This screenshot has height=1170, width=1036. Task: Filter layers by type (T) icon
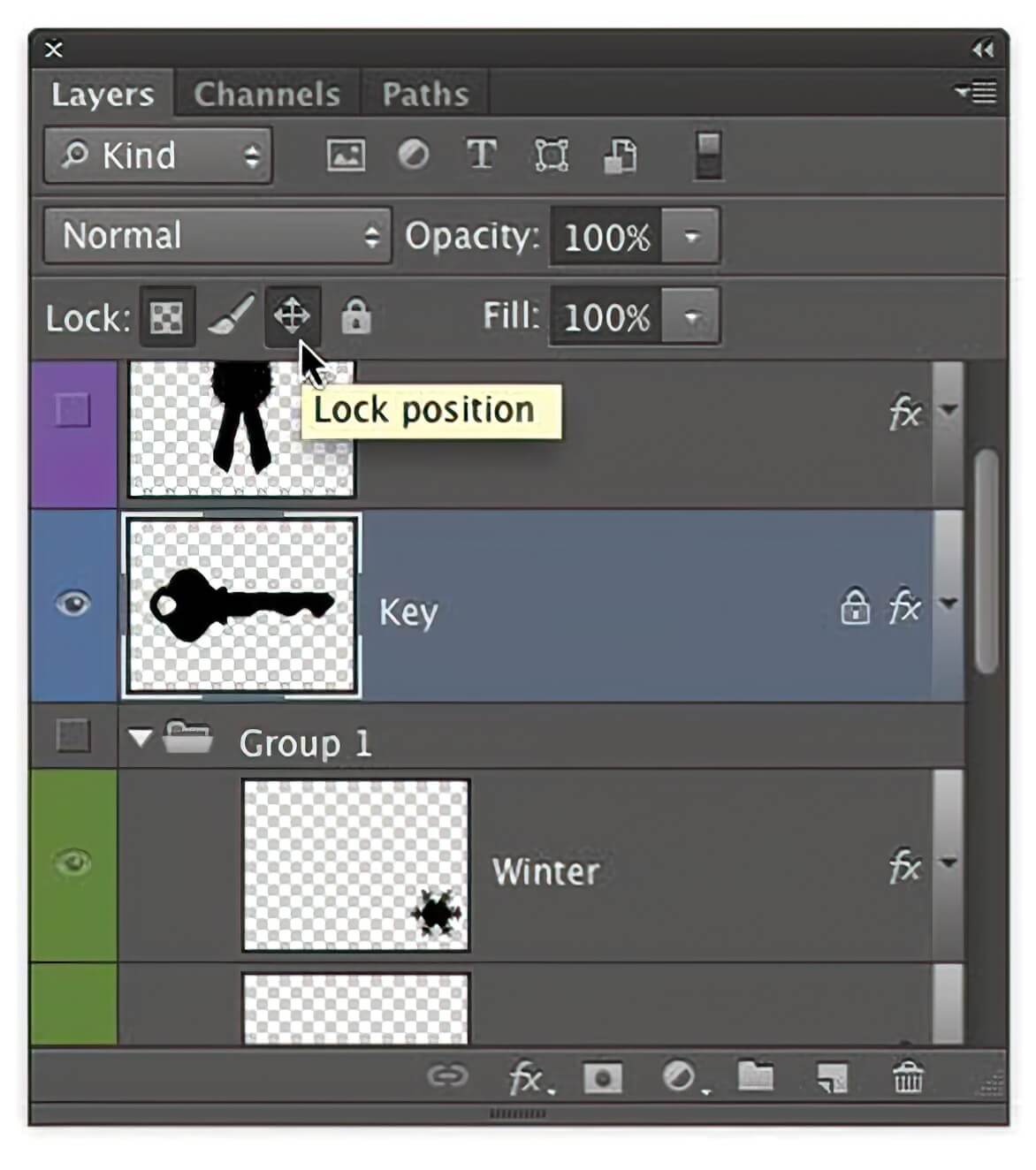(481, 156)
